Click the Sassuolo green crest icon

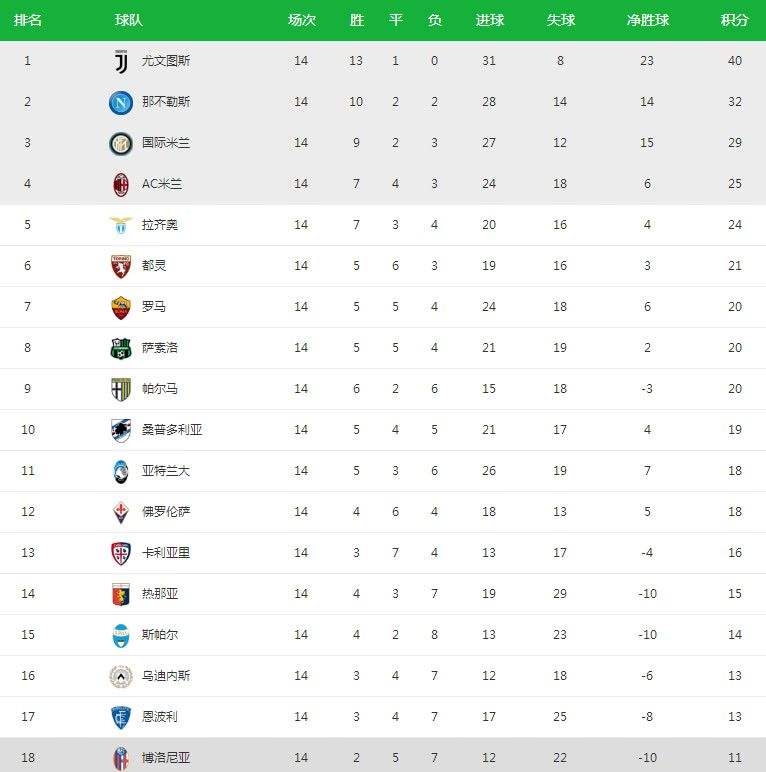pyautogui.click(x=121, y=348)
